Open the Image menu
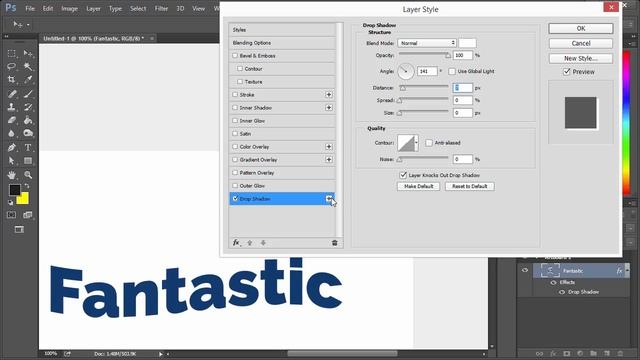 (69, 8)
